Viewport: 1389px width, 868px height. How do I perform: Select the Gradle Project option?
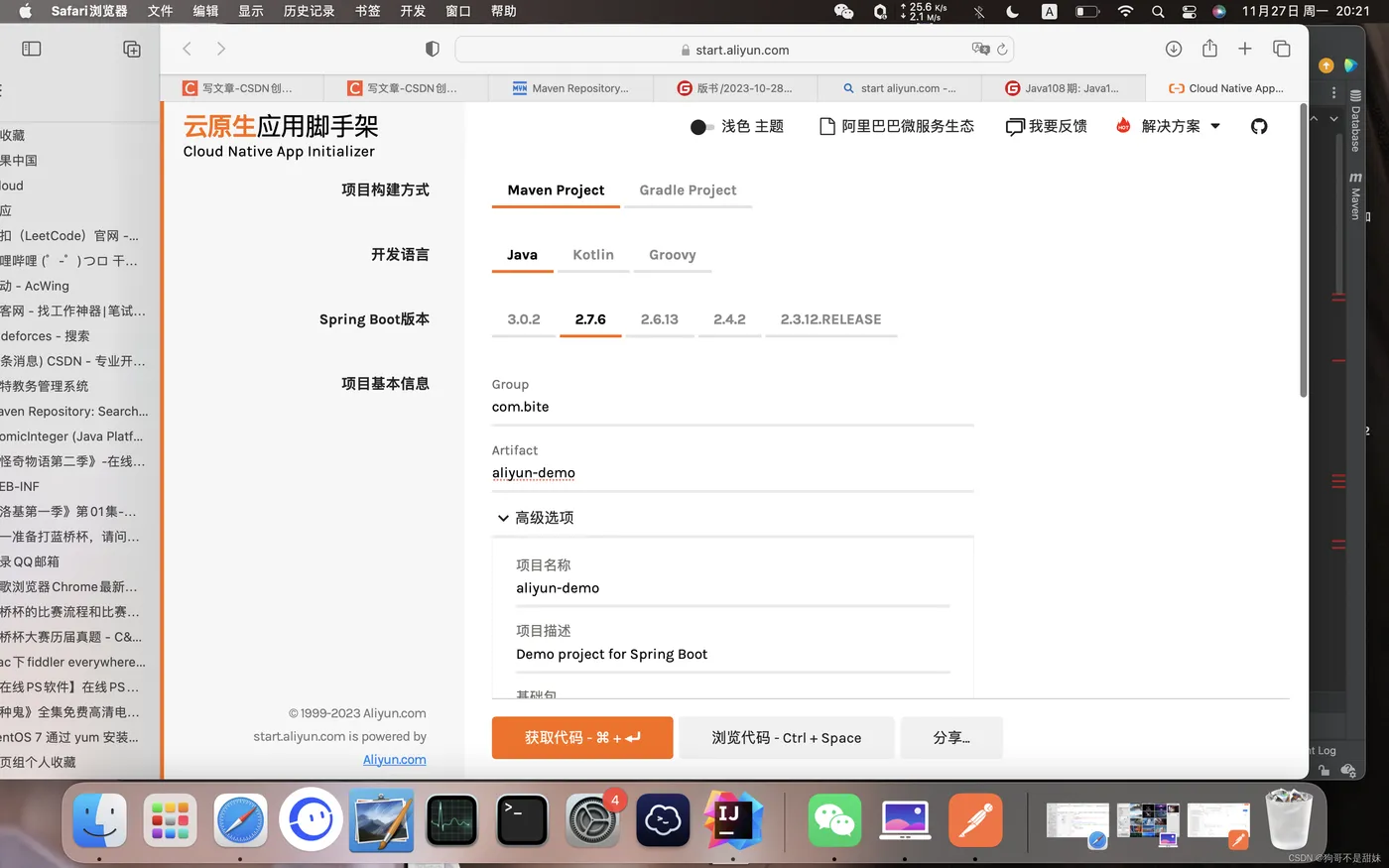688,190
